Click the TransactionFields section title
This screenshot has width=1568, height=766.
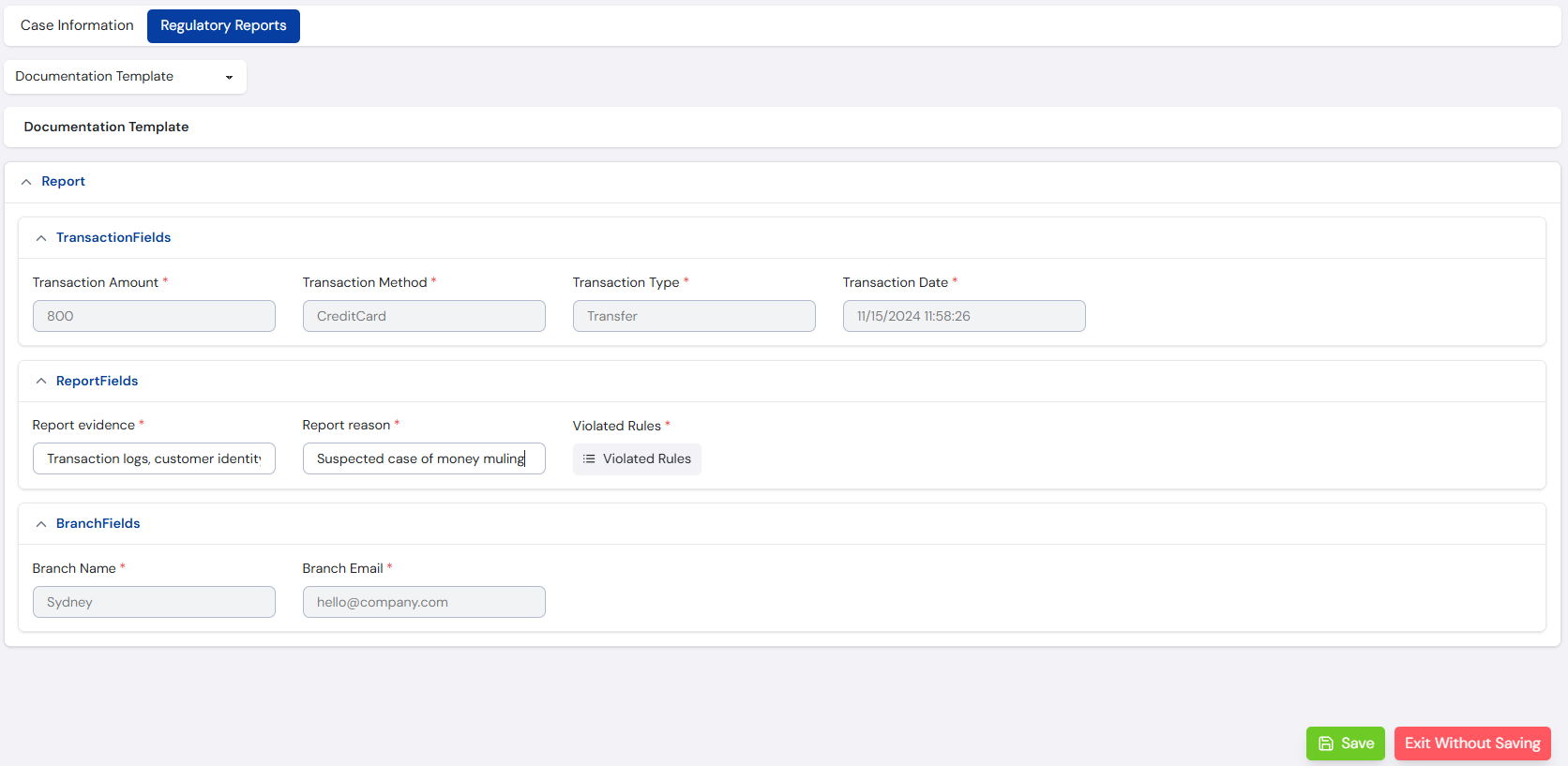tap(113, 238)
